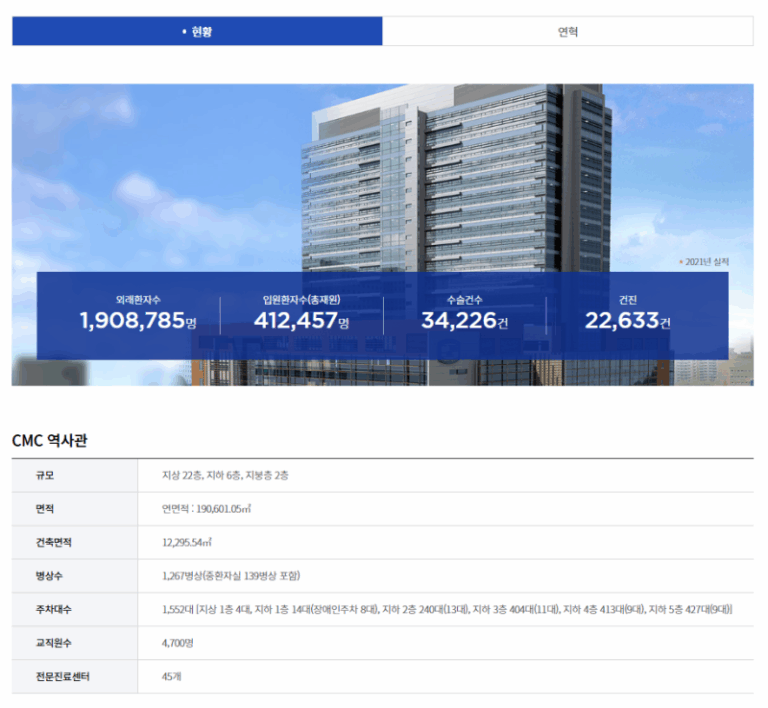Select the 34,226 surgery count
768x708 pixels.
coord(458,321)
